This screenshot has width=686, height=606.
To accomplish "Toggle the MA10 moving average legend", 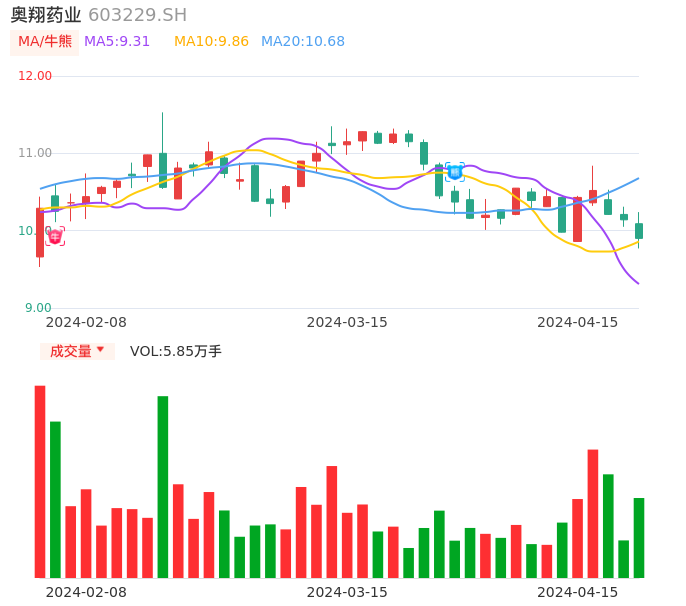I will coord(211,42).
